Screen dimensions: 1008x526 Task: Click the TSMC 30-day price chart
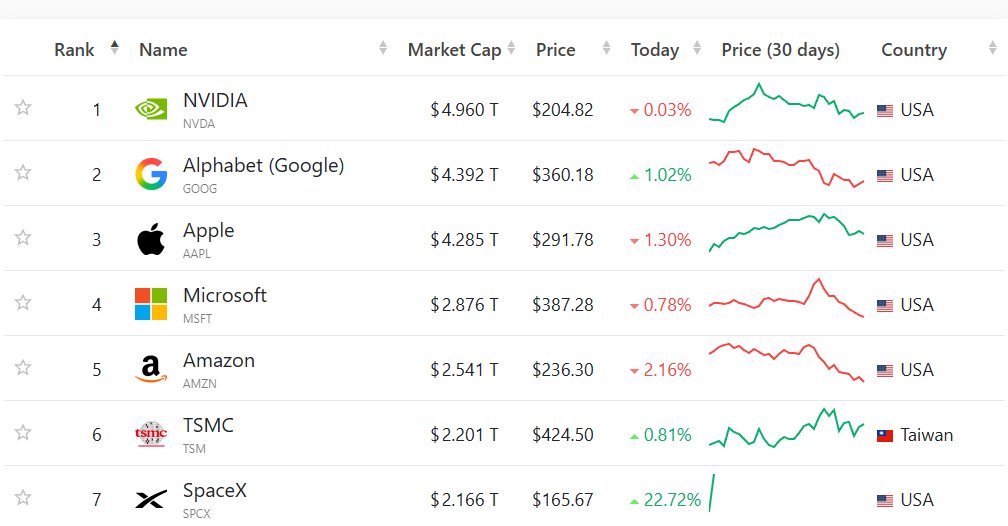[786, 427]
